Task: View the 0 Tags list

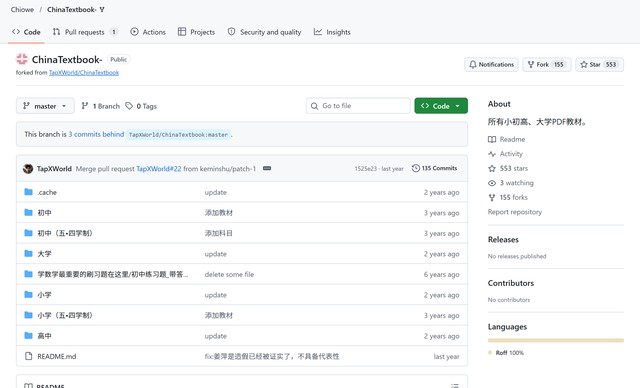Action: tap(141, 106)
